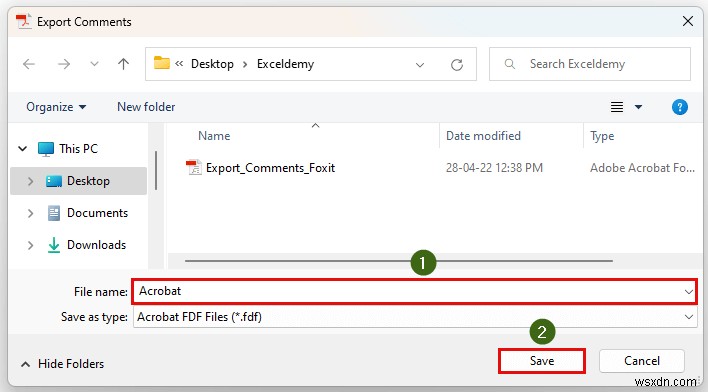Click Hide Folders toggle
Screen dimensions: 708x392
62,364
